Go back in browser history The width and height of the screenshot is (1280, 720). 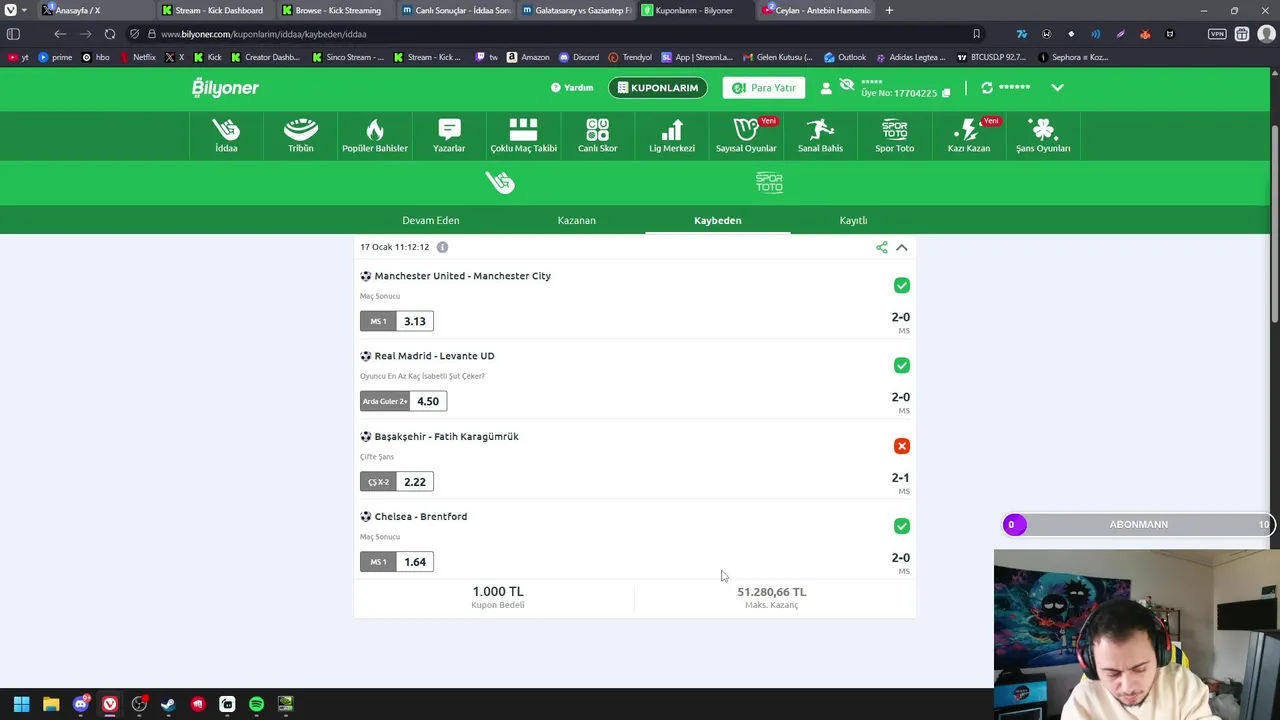coord(60,34)
